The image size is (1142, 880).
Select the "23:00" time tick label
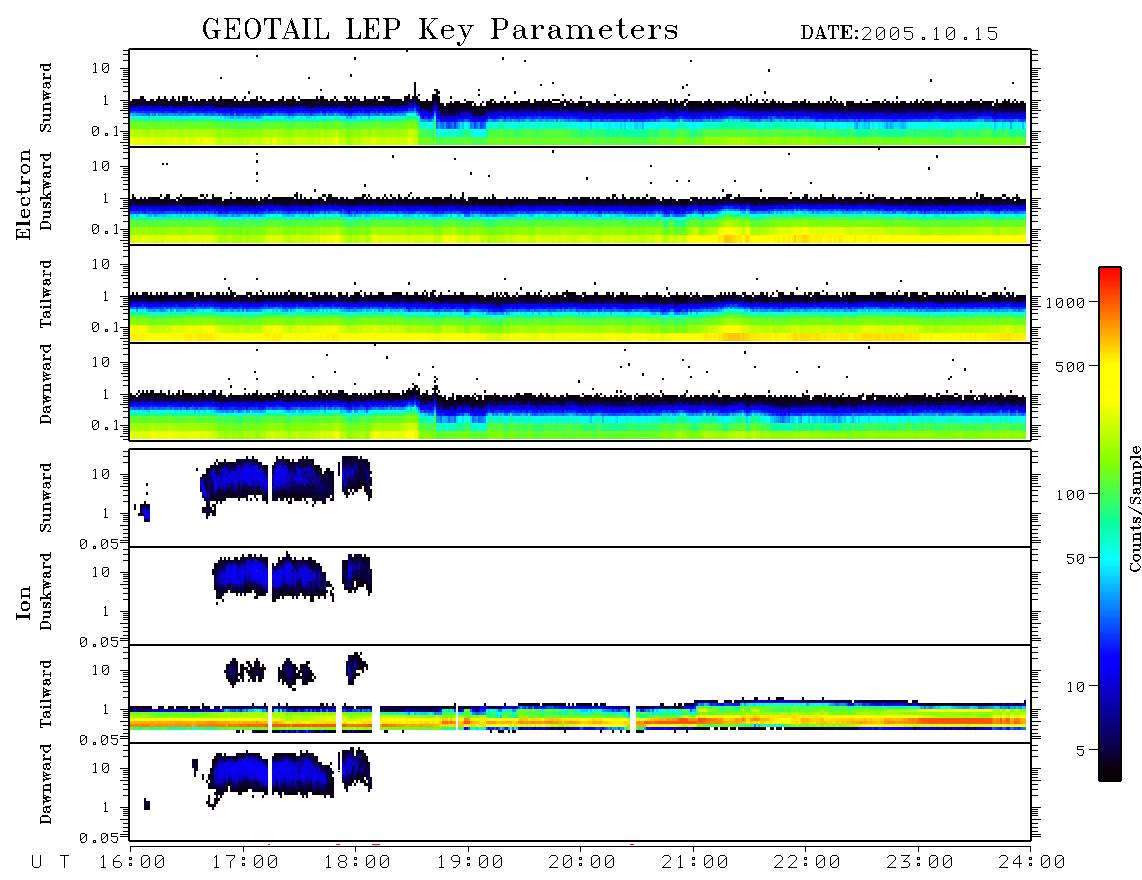(920, 863)
